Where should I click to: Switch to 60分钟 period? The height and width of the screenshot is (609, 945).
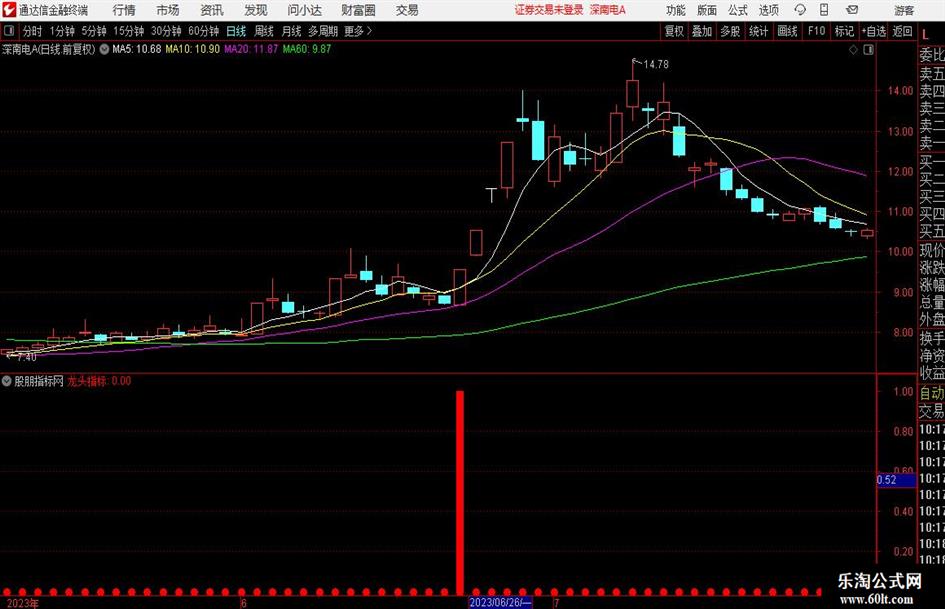point(204,31)
